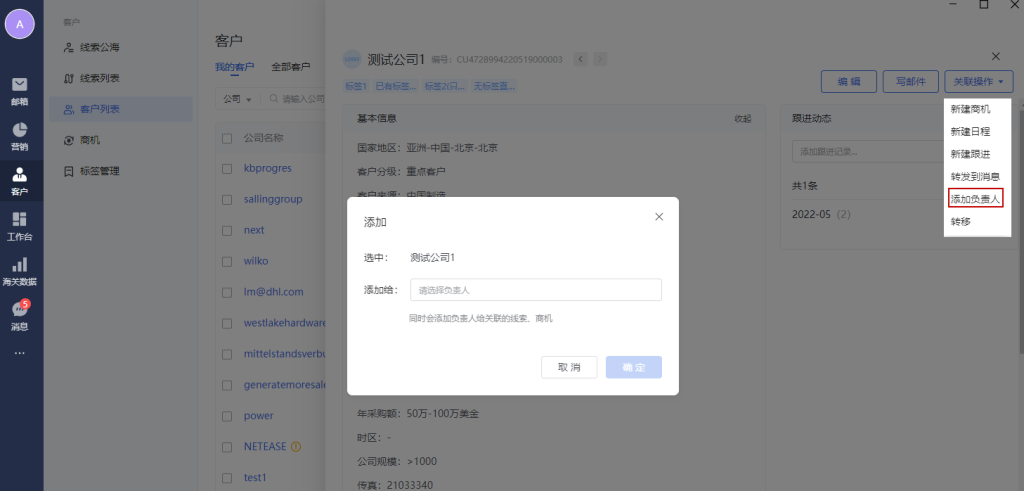The image size is (1024, 491).
Task: Click the 取消 button in dialog
Action: (x=569, y=367)
